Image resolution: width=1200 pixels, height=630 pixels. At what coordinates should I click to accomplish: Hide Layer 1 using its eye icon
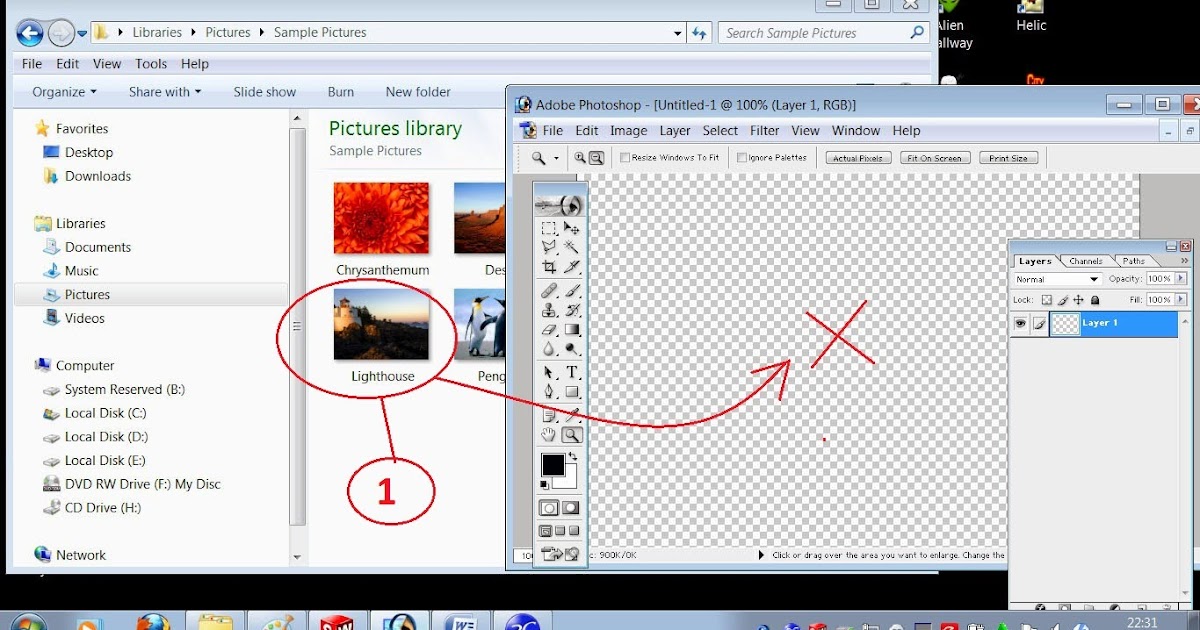(1019, 323)
